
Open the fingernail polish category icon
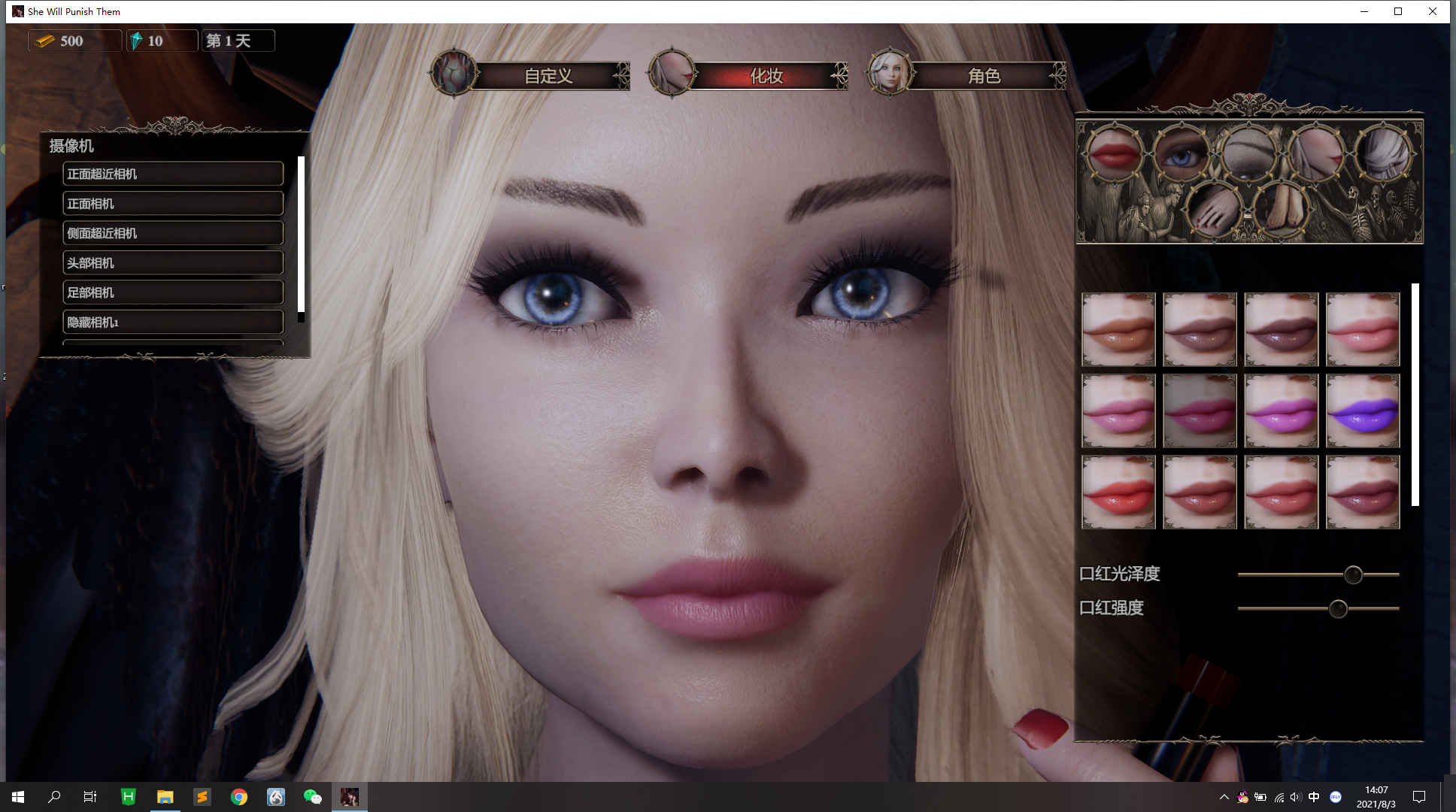pyautogui.click(x=1214, y=209)
